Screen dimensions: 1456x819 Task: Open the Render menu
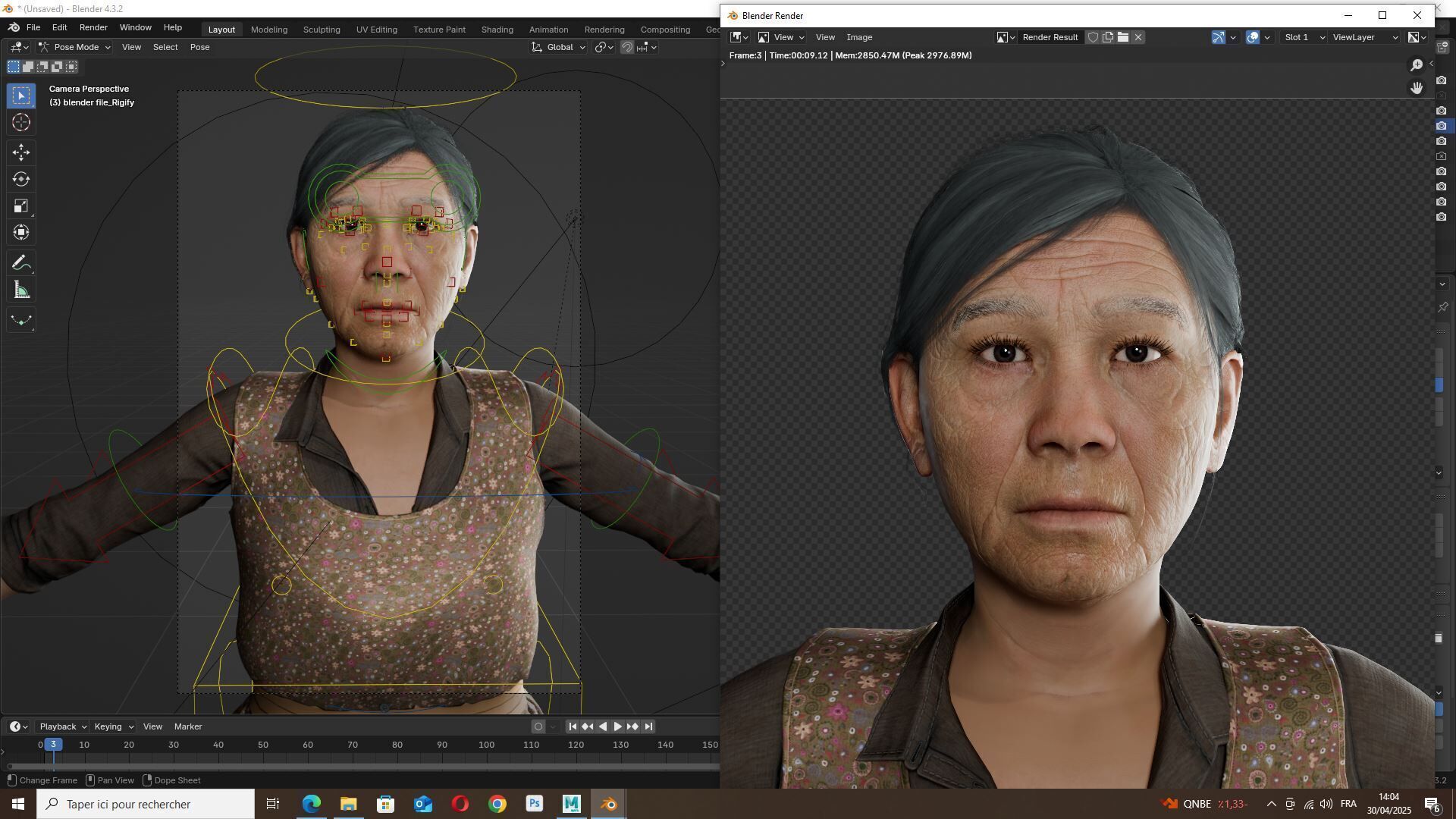pos(93,27)
